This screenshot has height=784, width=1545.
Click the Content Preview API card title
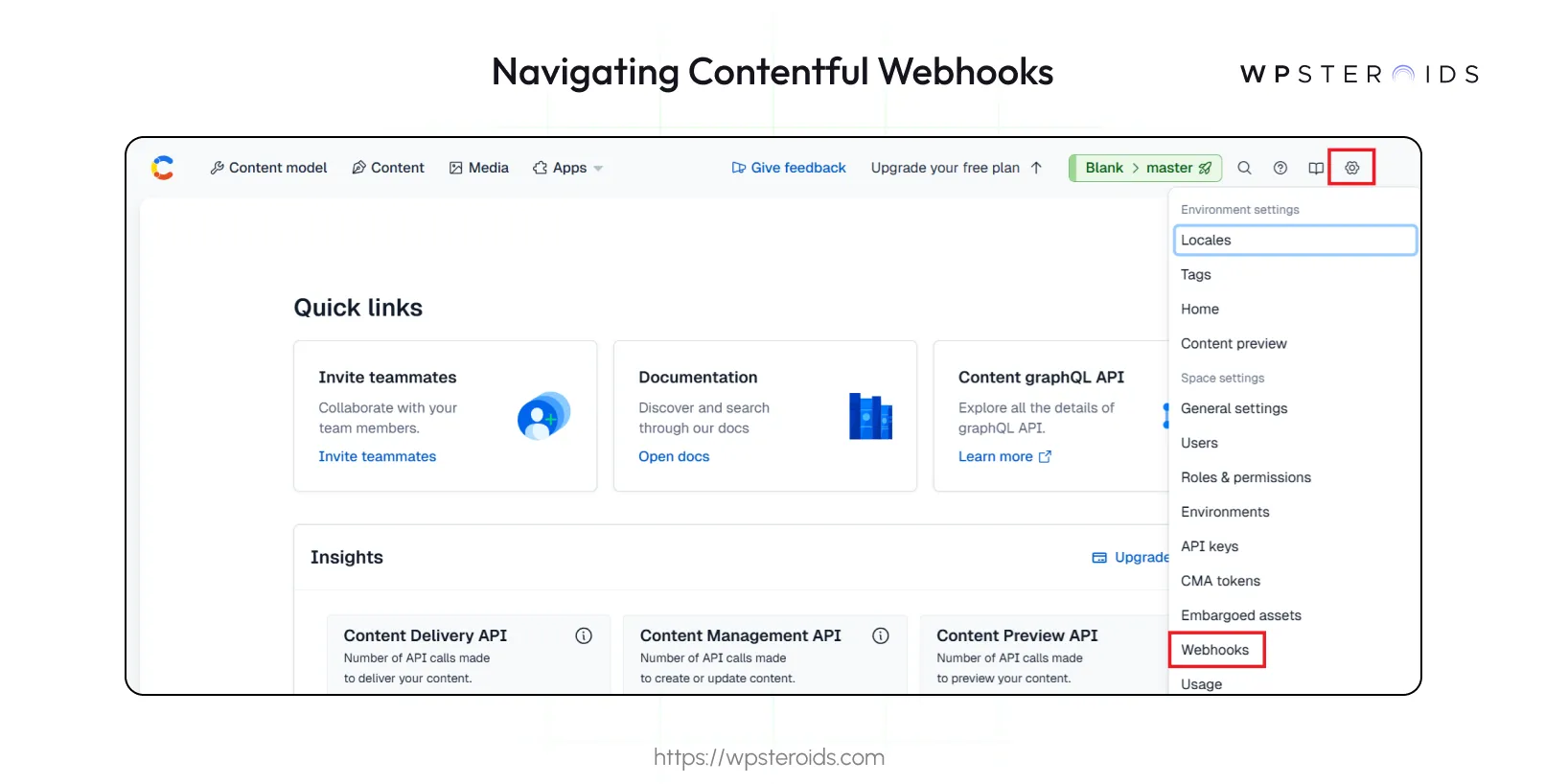[1017, 635]
